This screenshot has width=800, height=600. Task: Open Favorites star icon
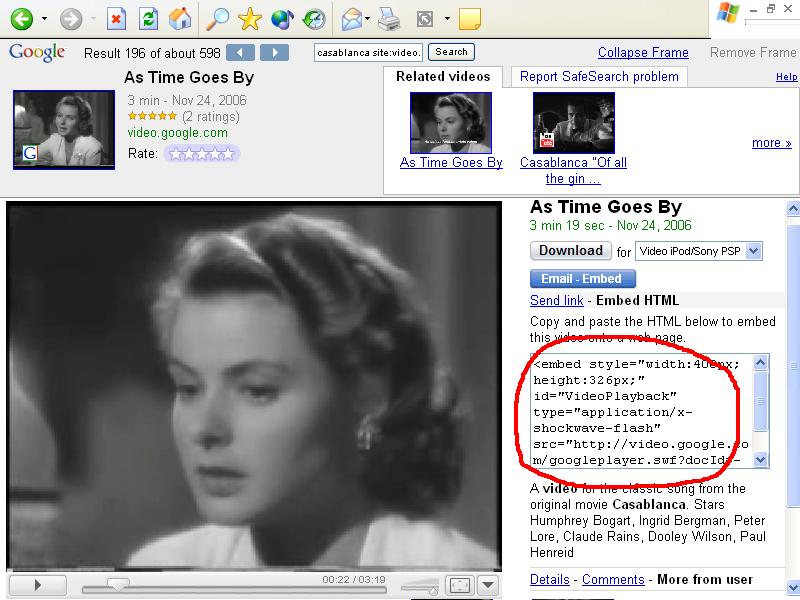click(249, 19)
